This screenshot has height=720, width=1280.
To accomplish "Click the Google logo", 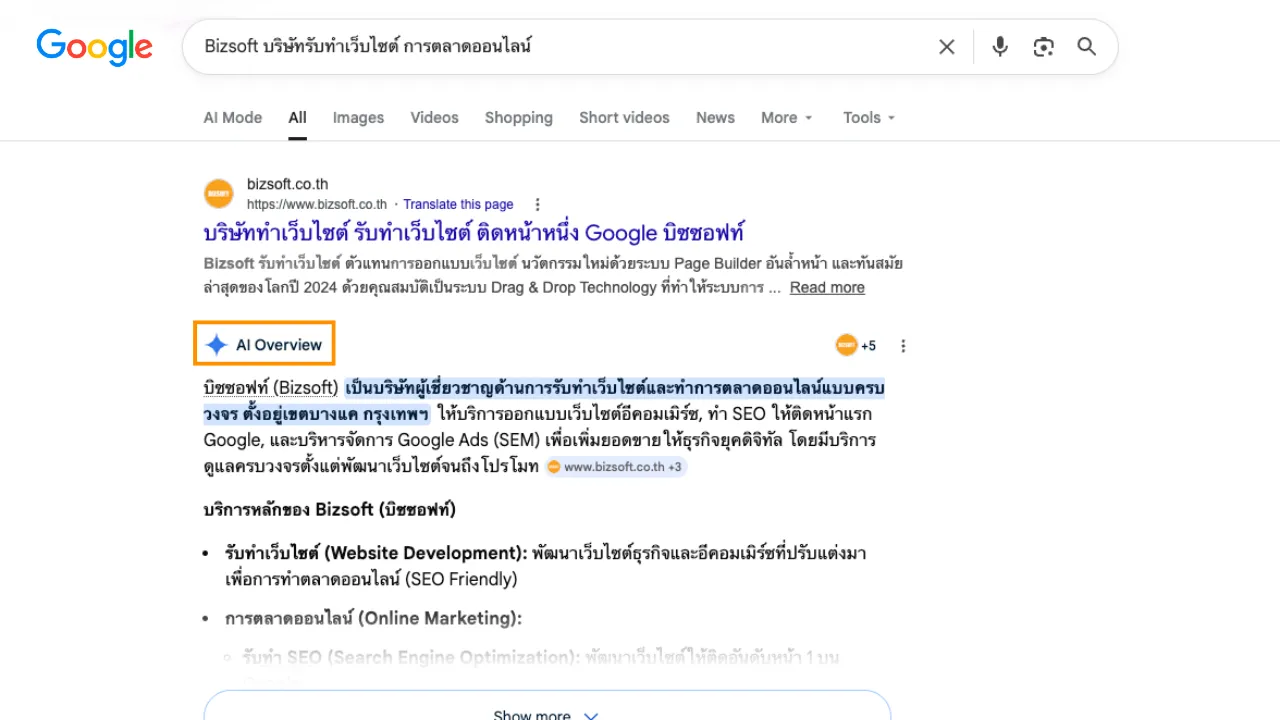I will 94,47.
